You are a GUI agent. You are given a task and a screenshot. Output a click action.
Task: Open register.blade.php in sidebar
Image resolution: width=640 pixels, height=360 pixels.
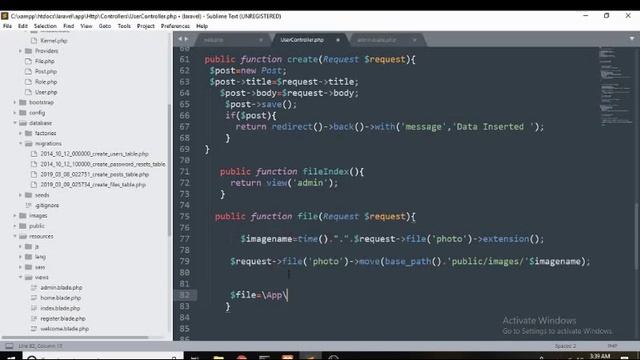(63, 318)
